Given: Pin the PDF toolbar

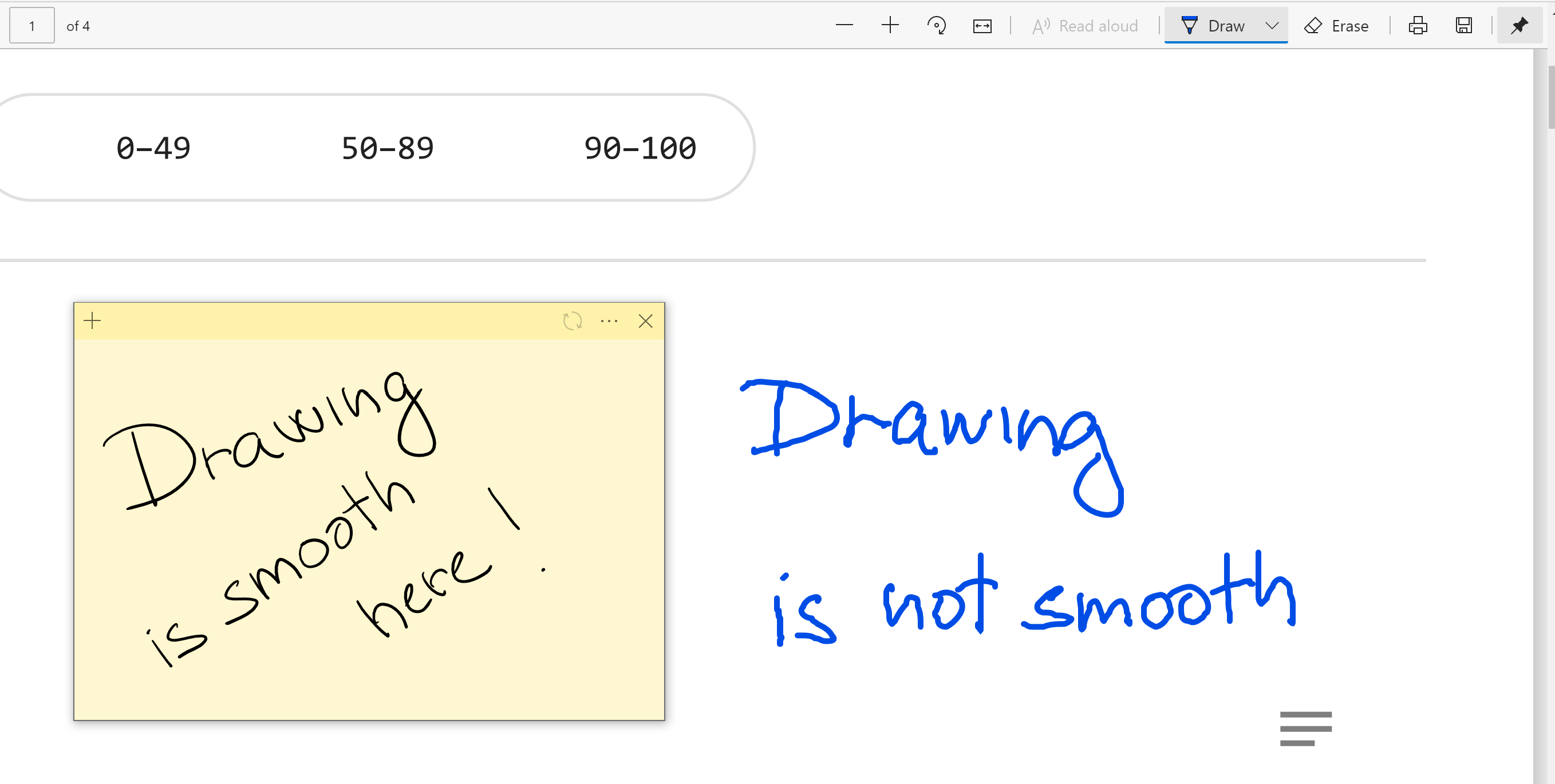Looking at the screenshot, I should (1519, 26).
